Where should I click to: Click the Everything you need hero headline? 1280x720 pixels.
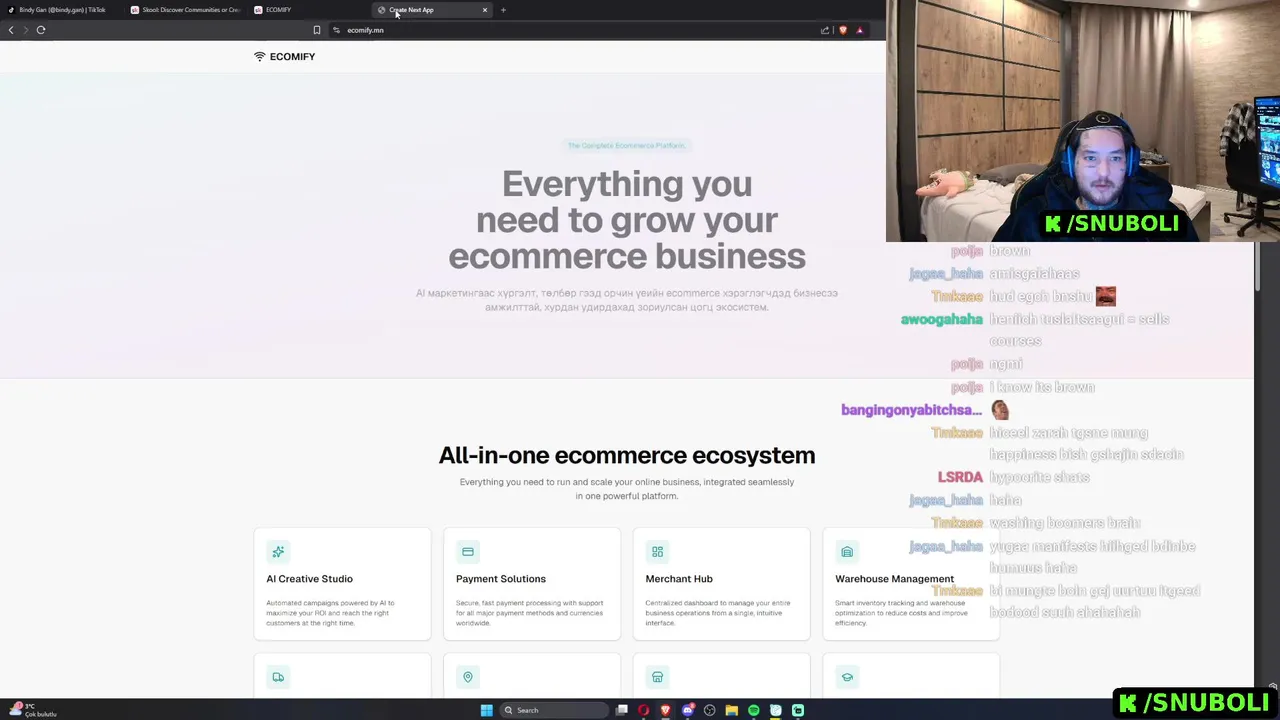pos(627,220)
